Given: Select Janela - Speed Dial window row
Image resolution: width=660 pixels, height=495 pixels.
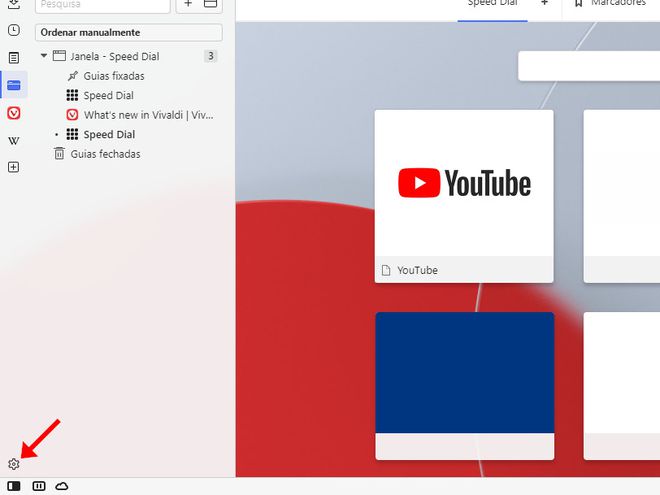Looking at the screenshot, I should 129,56.
